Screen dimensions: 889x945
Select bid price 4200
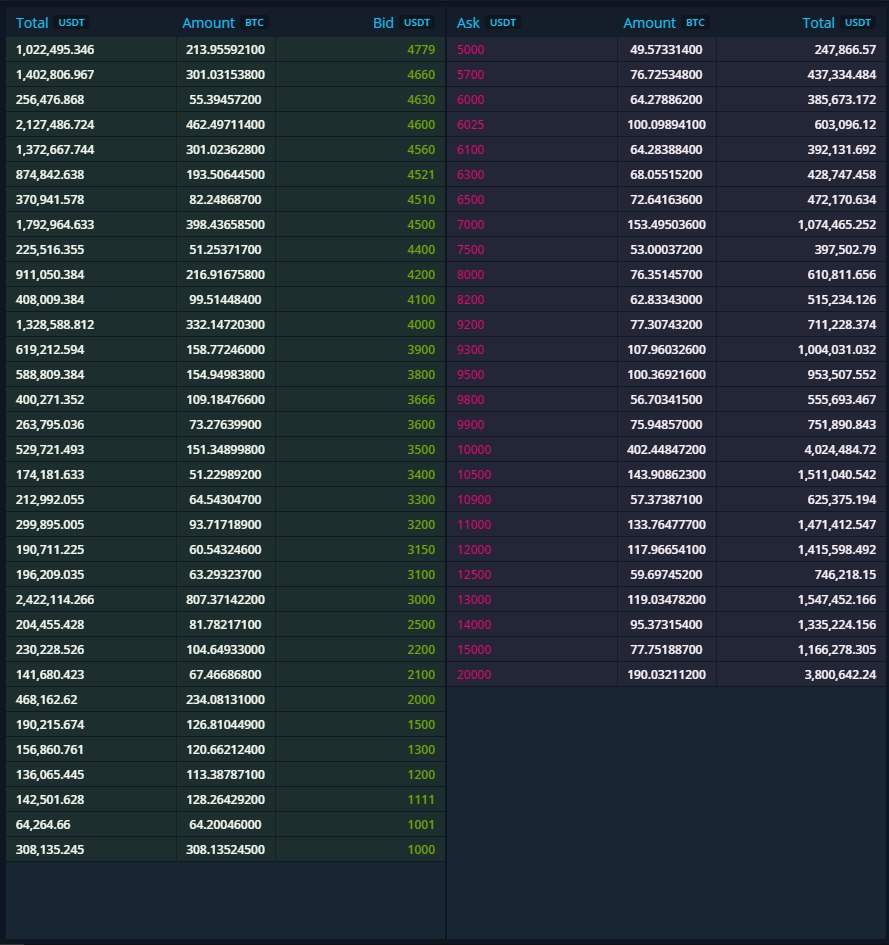(421, 275)
